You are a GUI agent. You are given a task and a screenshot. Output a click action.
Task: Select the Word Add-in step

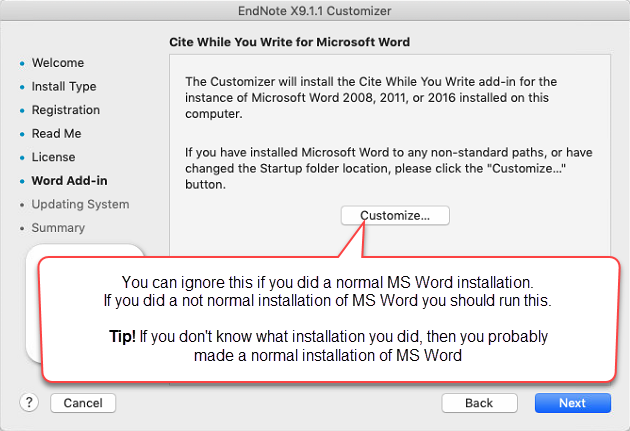[70, 181]
